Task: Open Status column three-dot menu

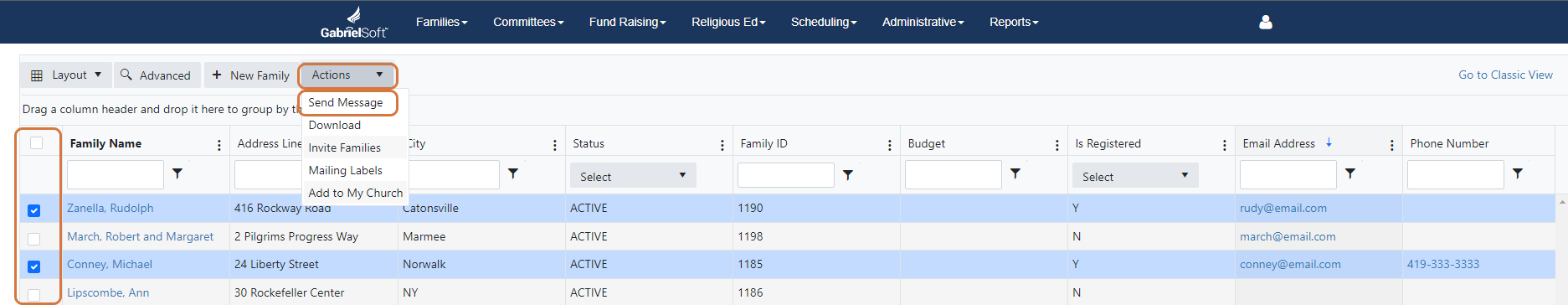Action: (722, 145)
